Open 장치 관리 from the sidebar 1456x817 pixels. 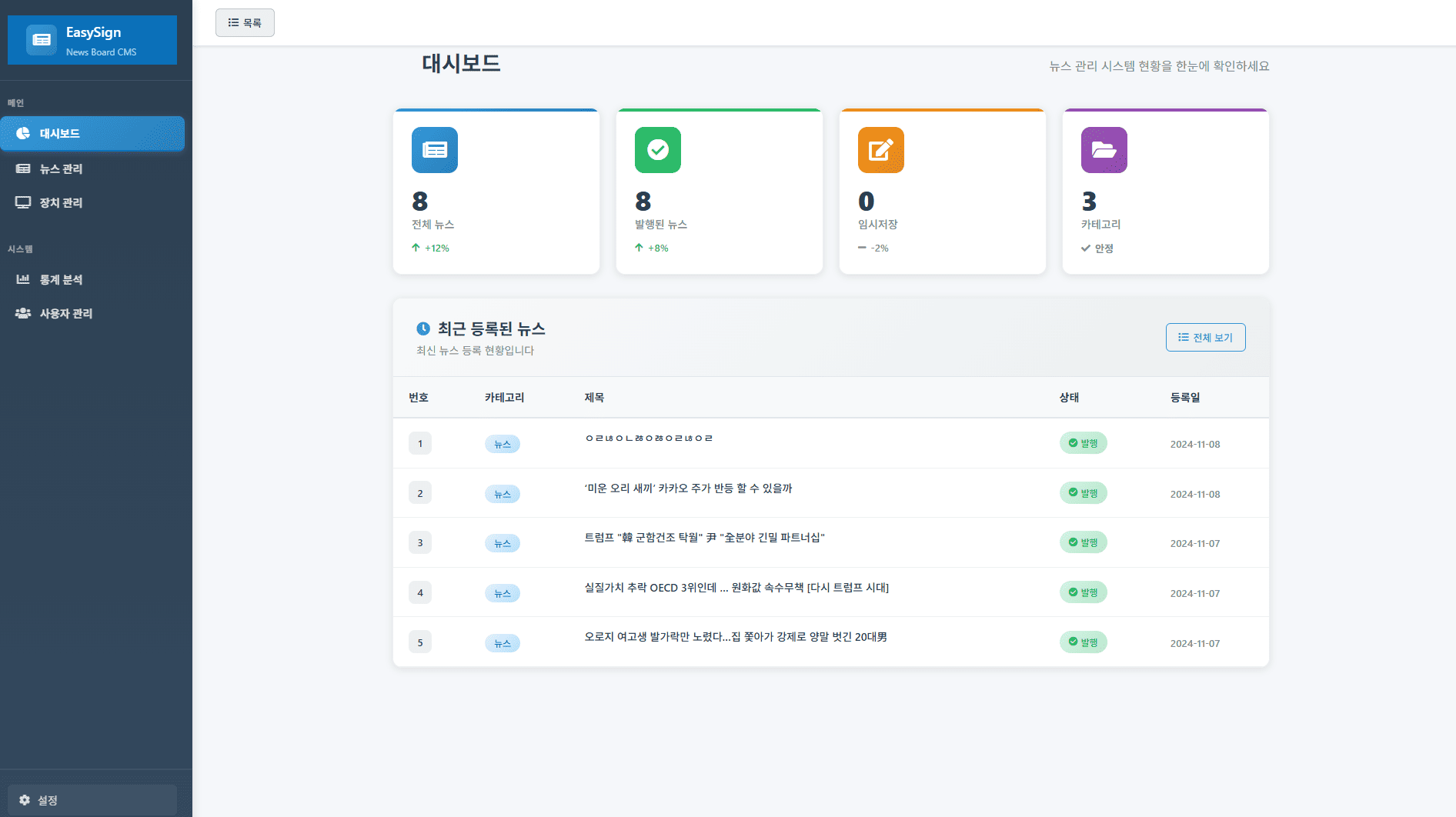[x=62, y=202]
